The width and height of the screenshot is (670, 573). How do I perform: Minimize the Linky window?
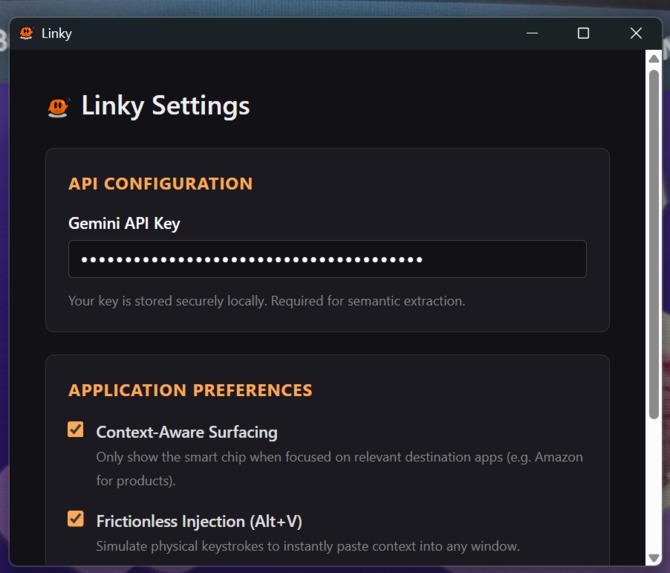pos(532,33)
